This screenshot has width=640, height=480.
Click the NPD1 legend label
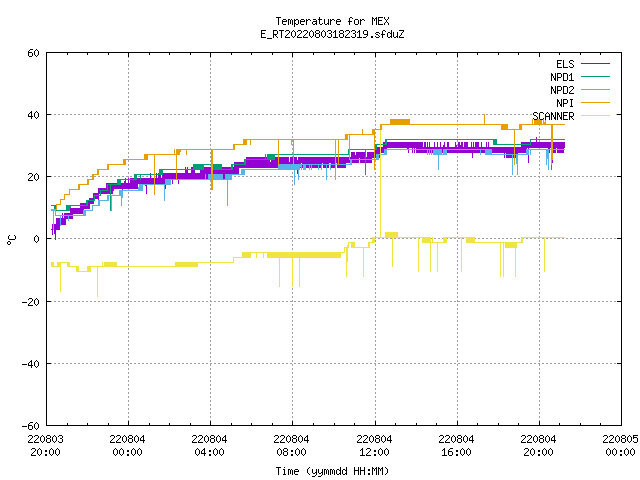(x=562, y=77)
